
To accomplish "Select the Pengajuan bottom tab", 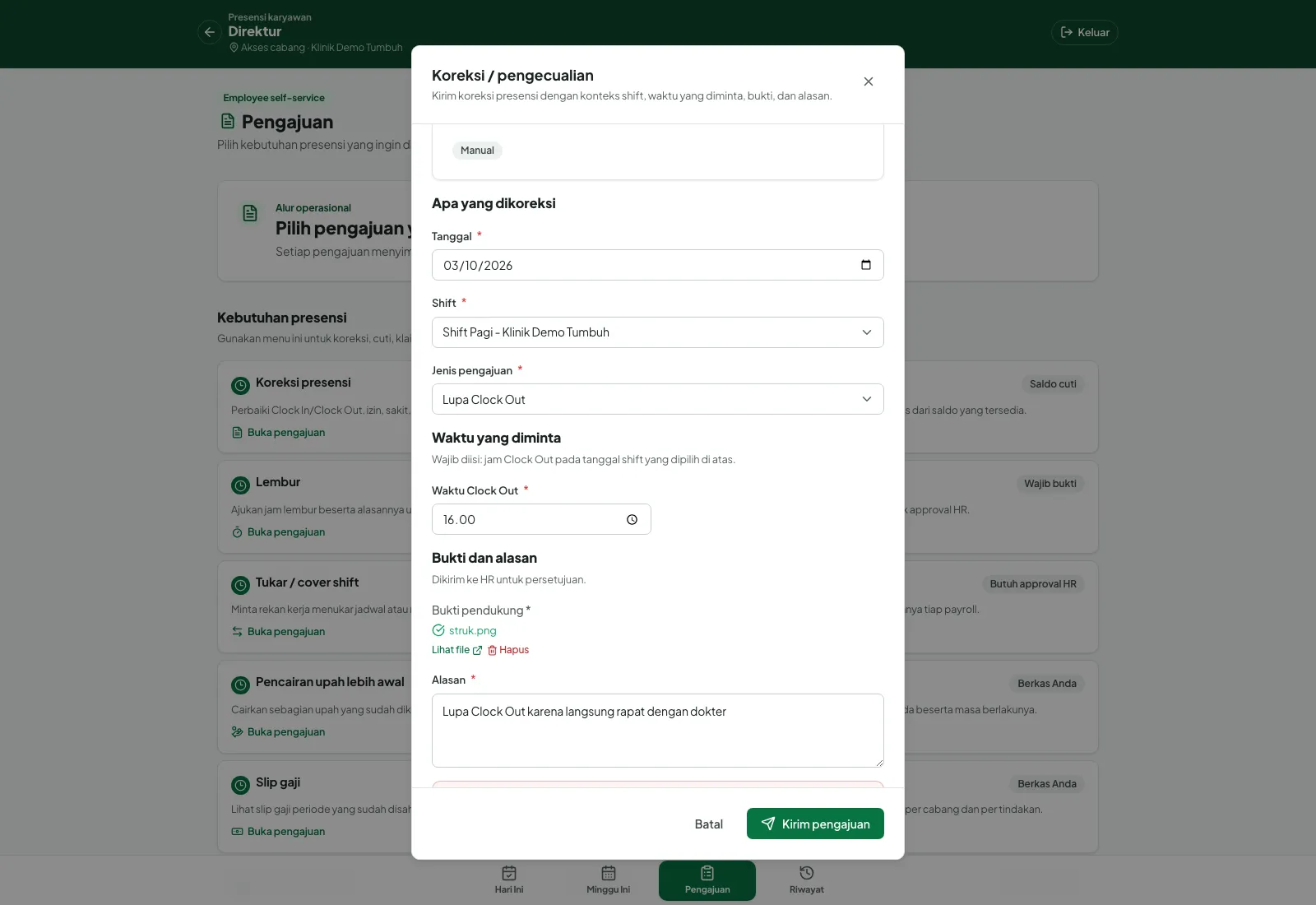I will click(x=707, y=880).
